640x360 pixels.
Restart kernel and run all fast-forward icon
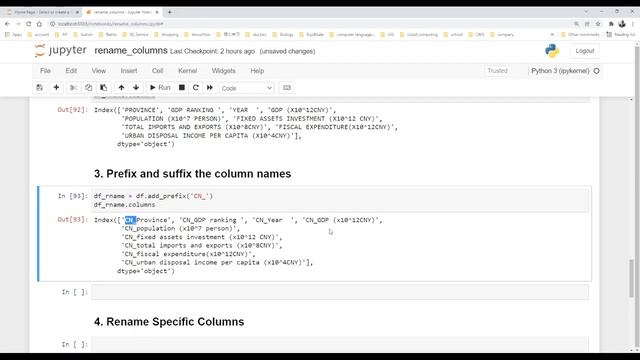point(210,88)
